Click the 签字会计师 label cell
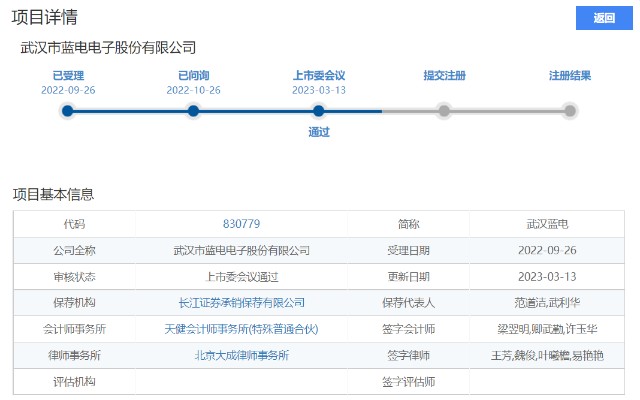This screenshot has width=640, height=400. tap(408, 329)
